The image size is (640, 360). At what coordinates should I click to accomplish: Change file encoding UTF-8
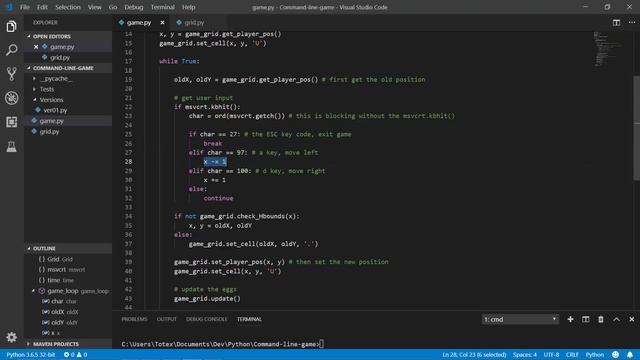tap(551, 355)
